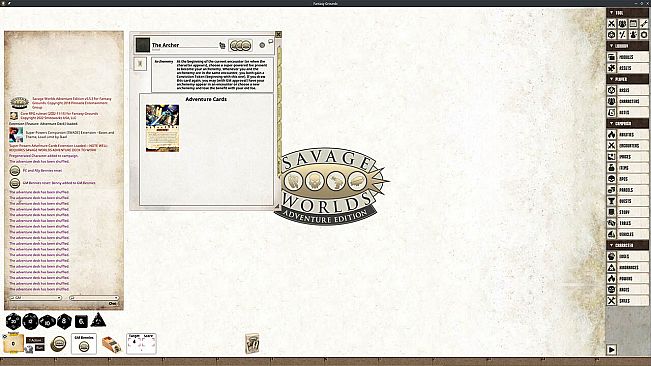
Task: Click the percent-slash modifiers tool icon
Action: (x=622, y=35)
